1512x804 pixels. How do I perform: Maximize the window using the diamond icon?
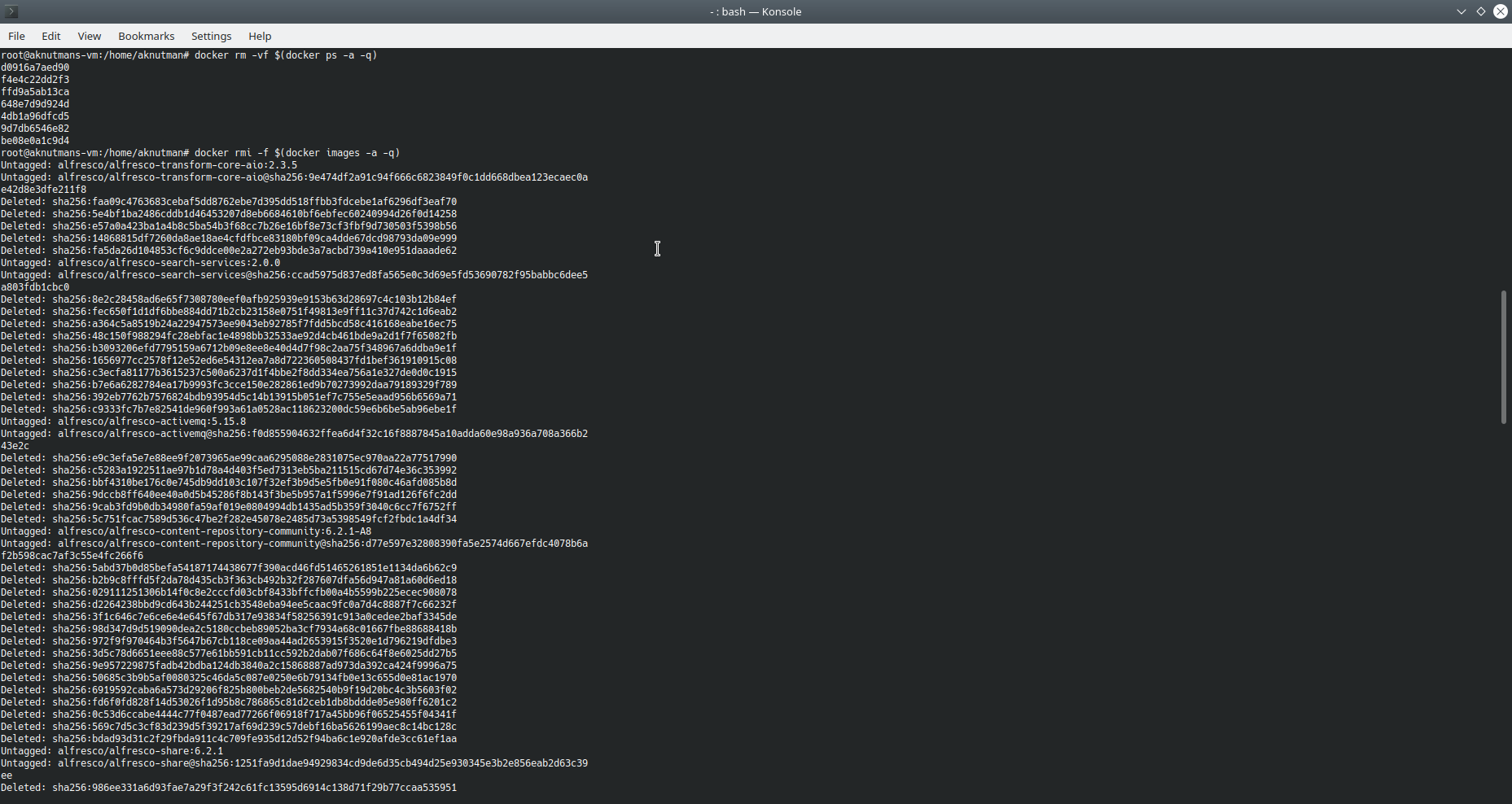[x=1480, y=11]
